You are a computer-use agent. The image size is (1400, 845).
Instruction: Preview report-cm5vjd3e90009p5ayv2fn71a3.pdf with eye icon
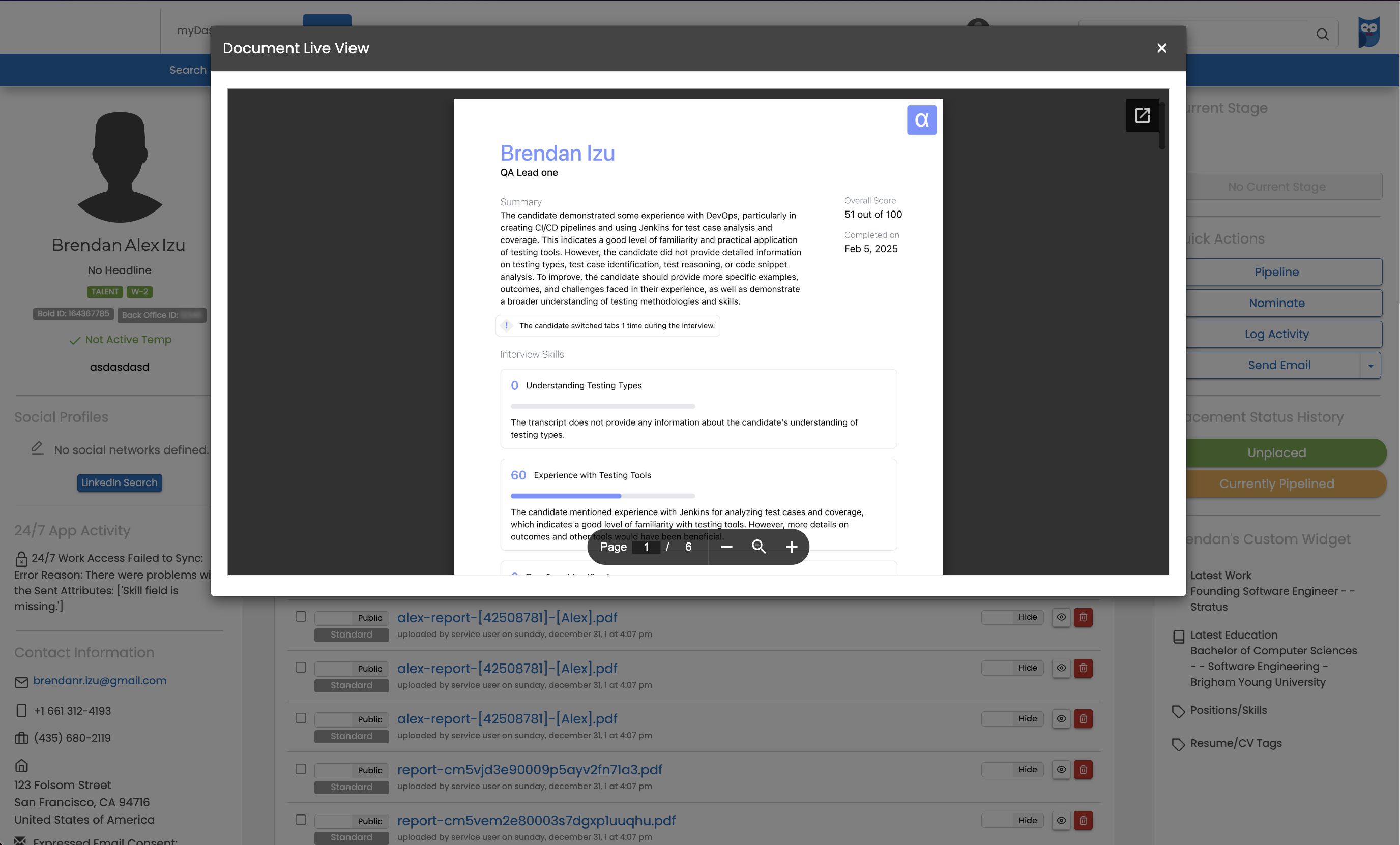click(1061, 769)
